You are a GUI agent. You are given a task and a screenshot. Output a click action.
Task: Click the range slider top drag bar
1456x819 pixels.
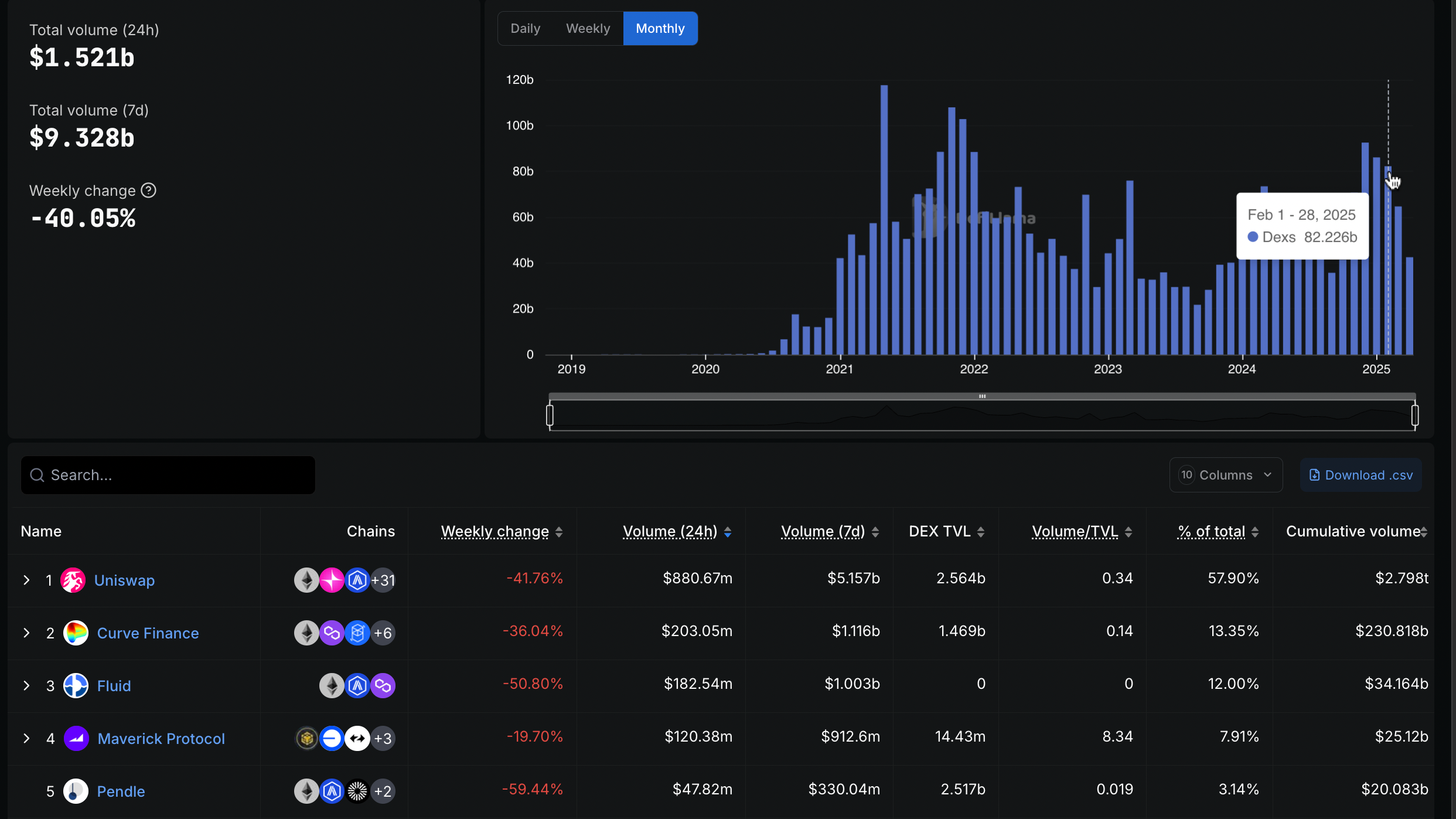982,396
